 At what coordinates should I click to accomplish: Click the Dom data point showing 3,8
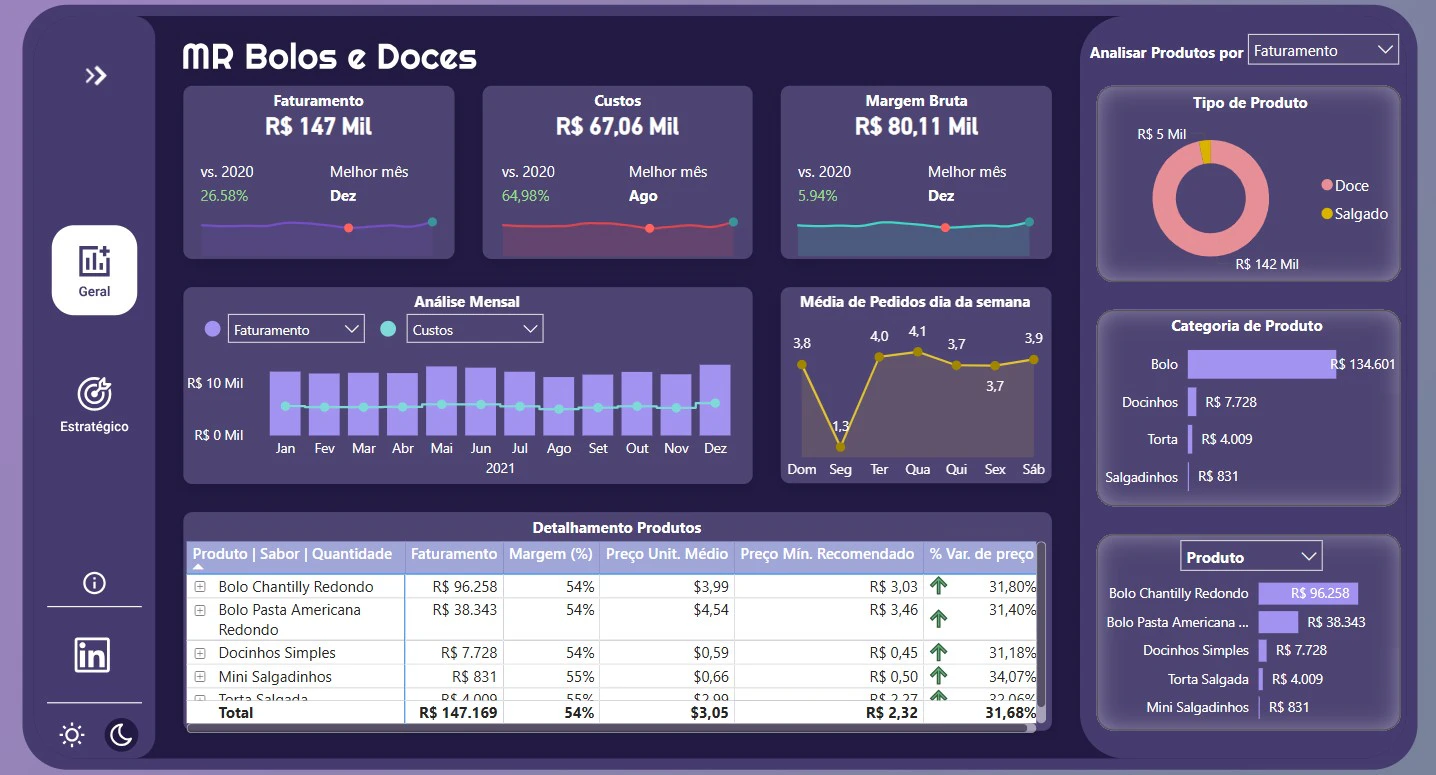pos(801,365)
